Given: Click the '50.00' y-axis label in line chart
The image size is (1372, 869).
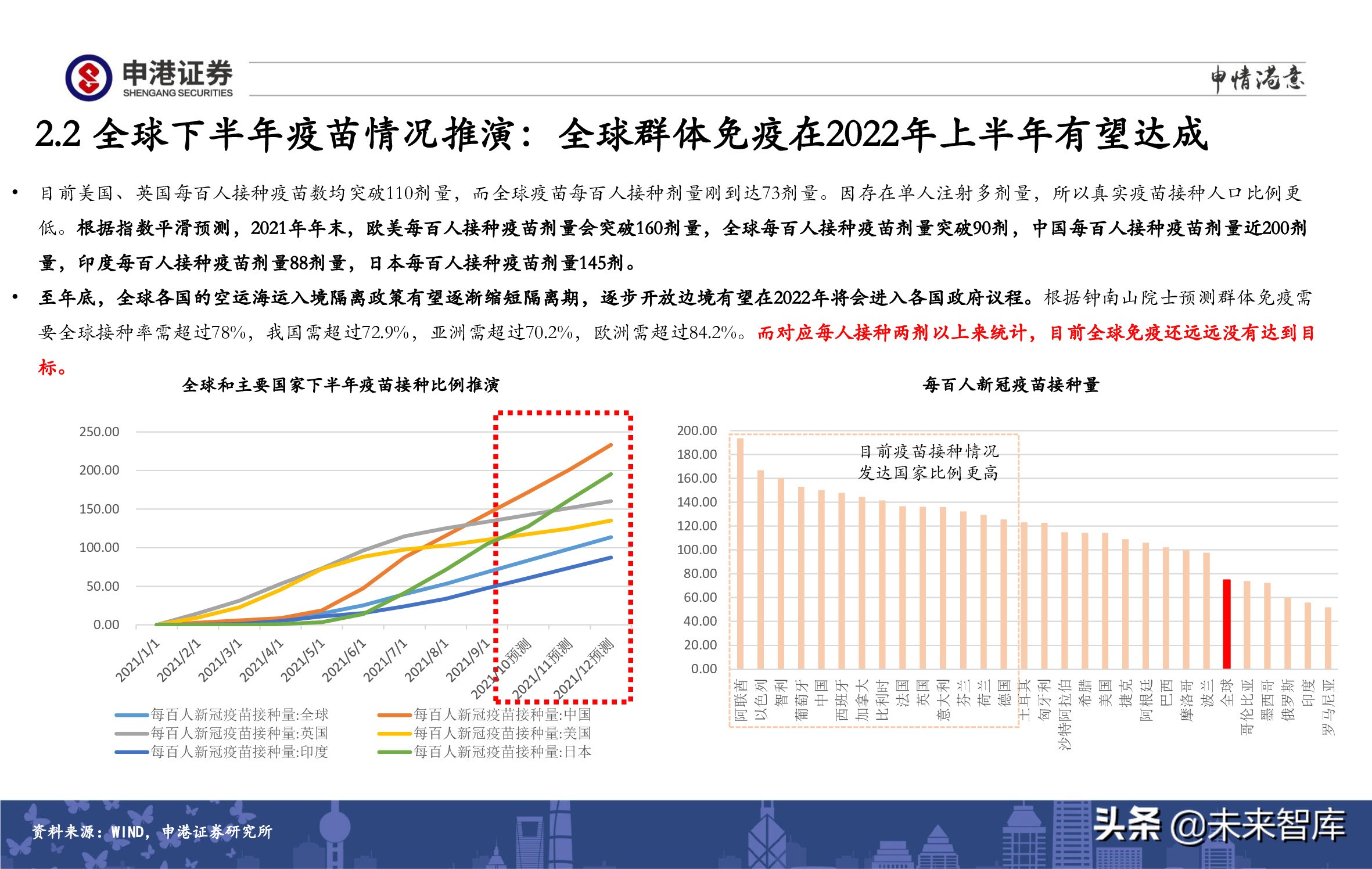Looking at the screenshot, I should tap(103, 586).
